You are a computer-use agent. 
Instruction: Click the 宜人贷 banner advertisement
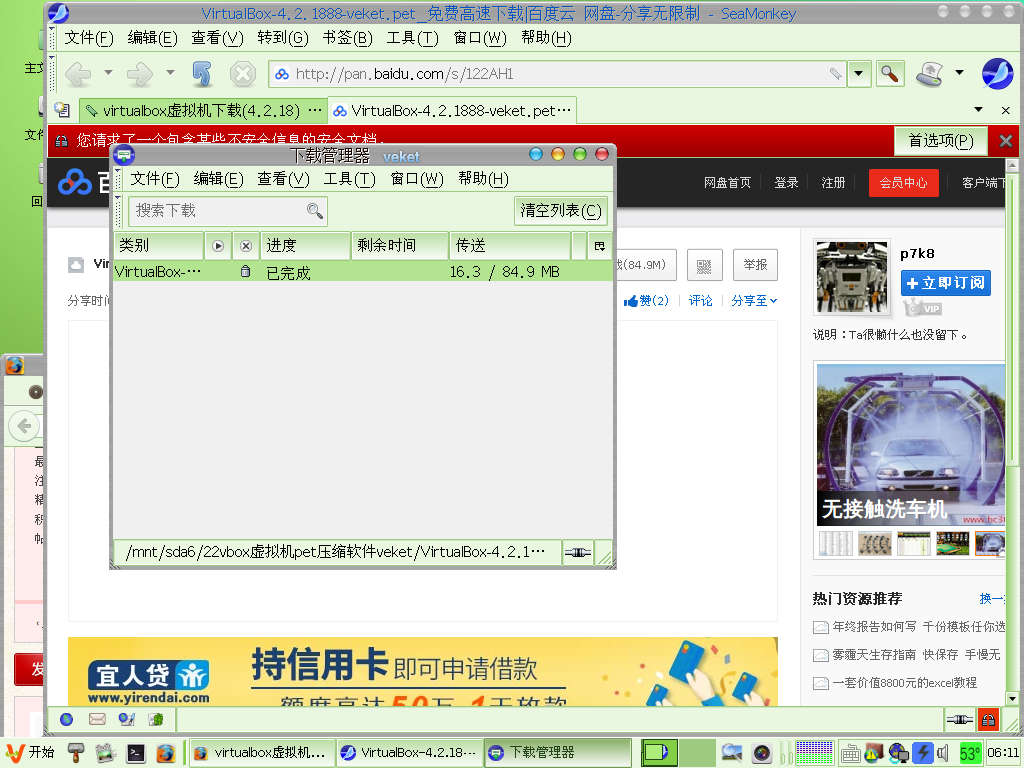pos(423,672)
